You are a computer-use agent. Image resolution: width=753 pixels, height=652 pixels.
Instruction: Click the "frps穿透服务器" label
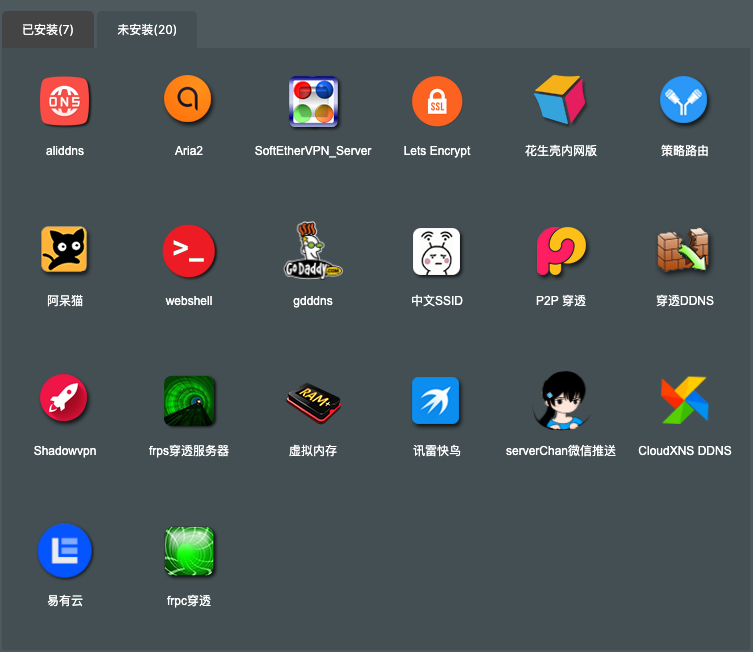(189, 450)
